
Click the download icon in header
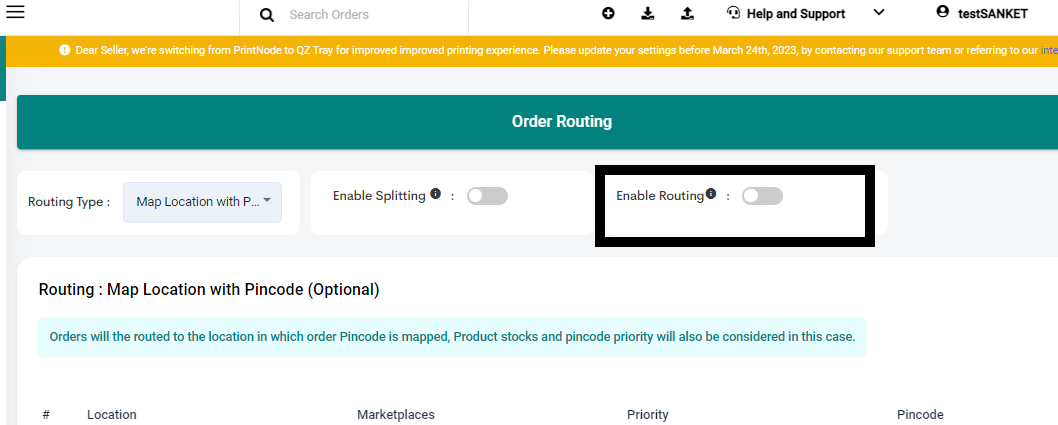tap(648, 13)
